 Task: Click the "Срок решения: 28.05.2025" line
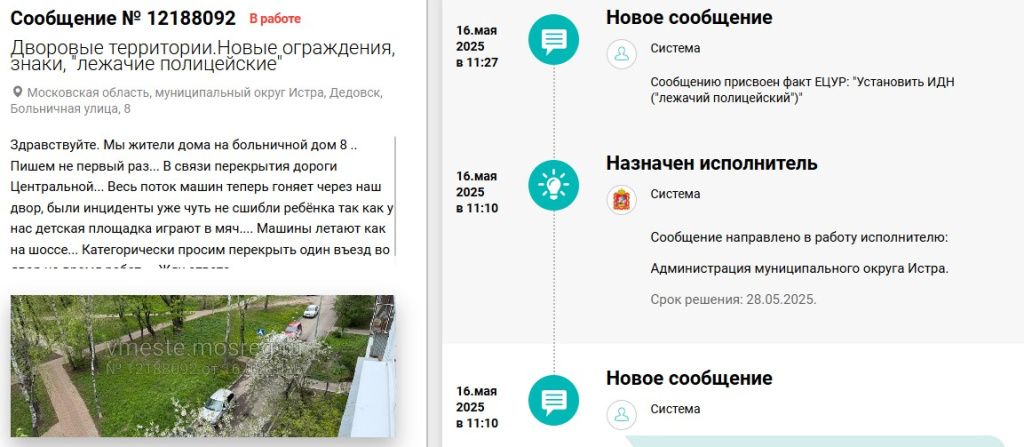(x=733, y=299)
